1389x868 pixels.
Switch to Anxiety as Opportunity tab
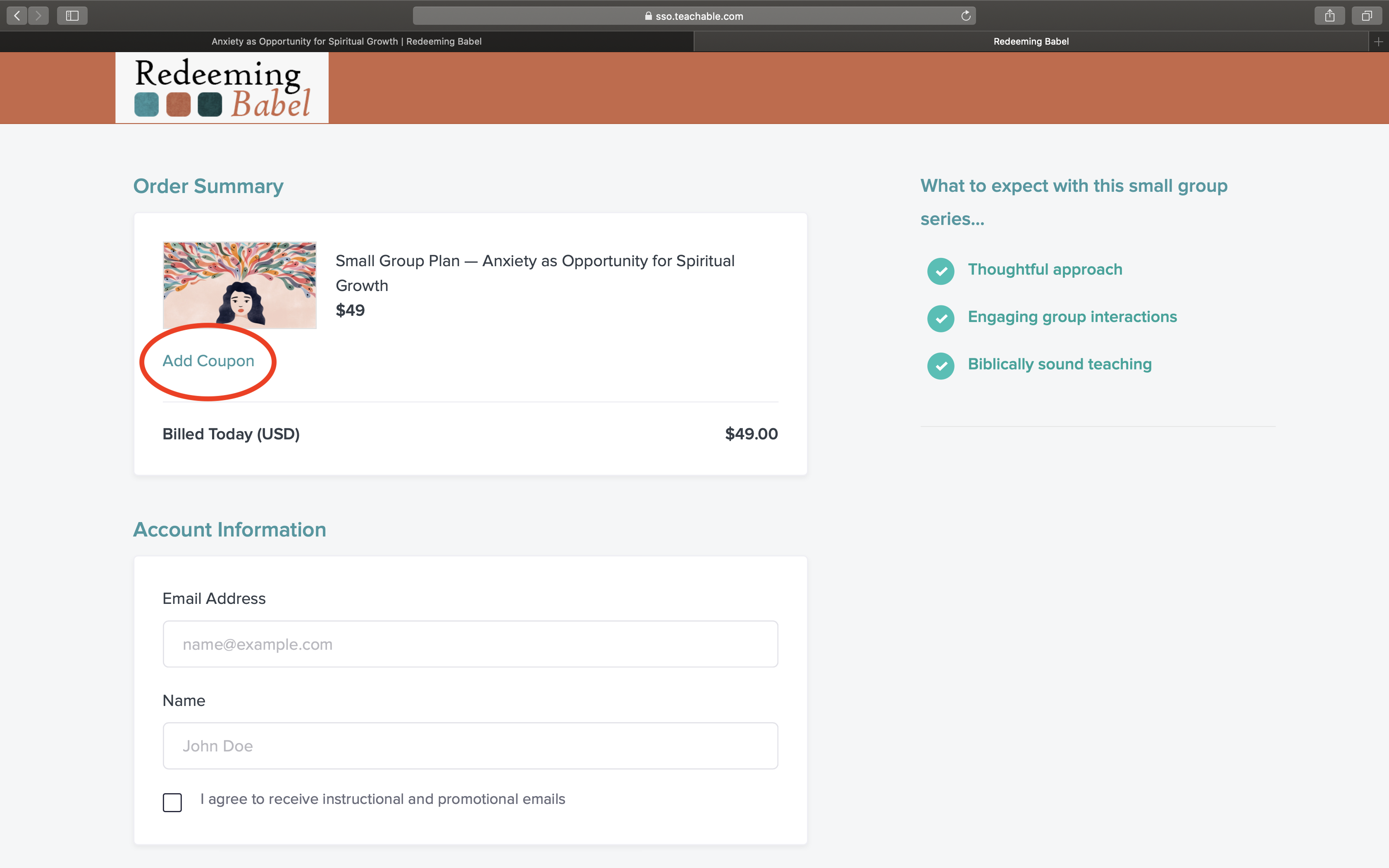click(347, 41)
